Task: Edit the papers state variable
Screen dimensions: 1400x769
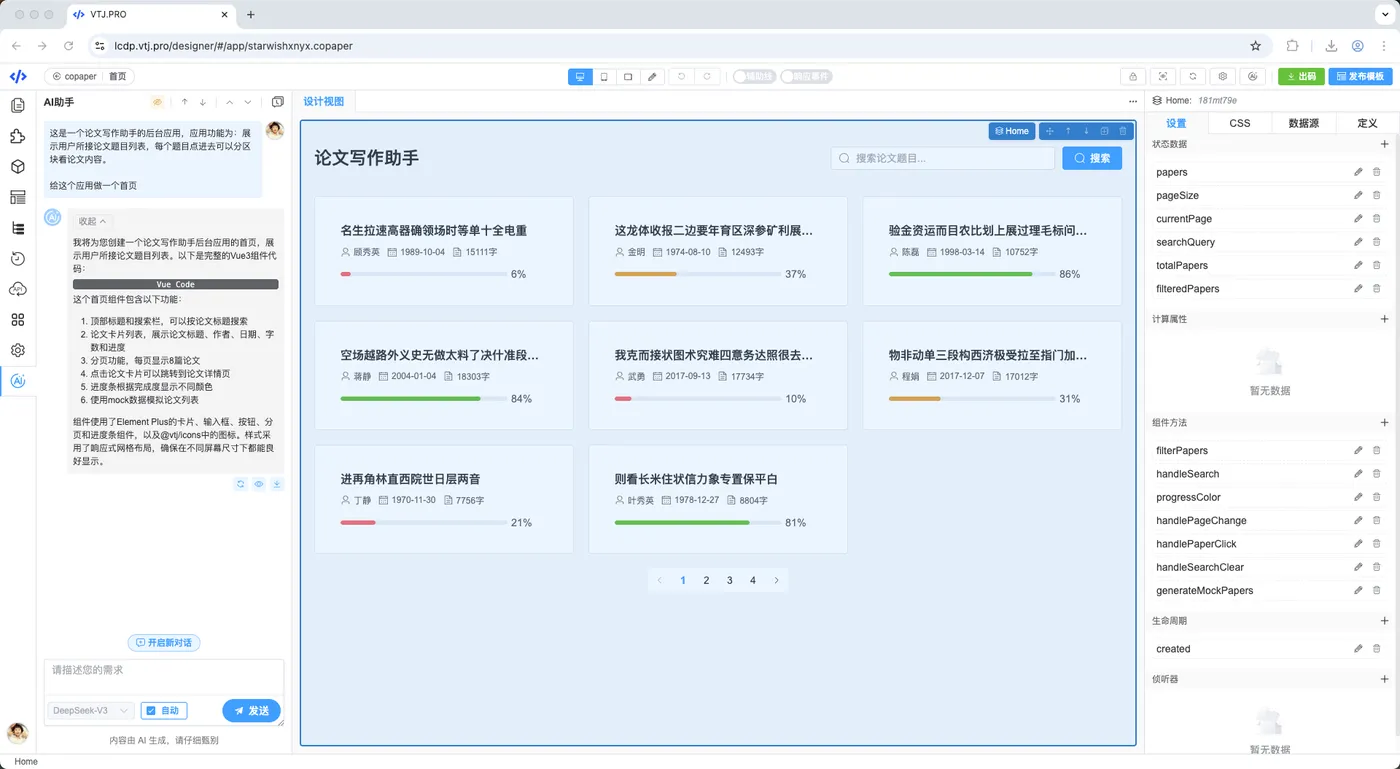Action: [x=1358, y=172]
